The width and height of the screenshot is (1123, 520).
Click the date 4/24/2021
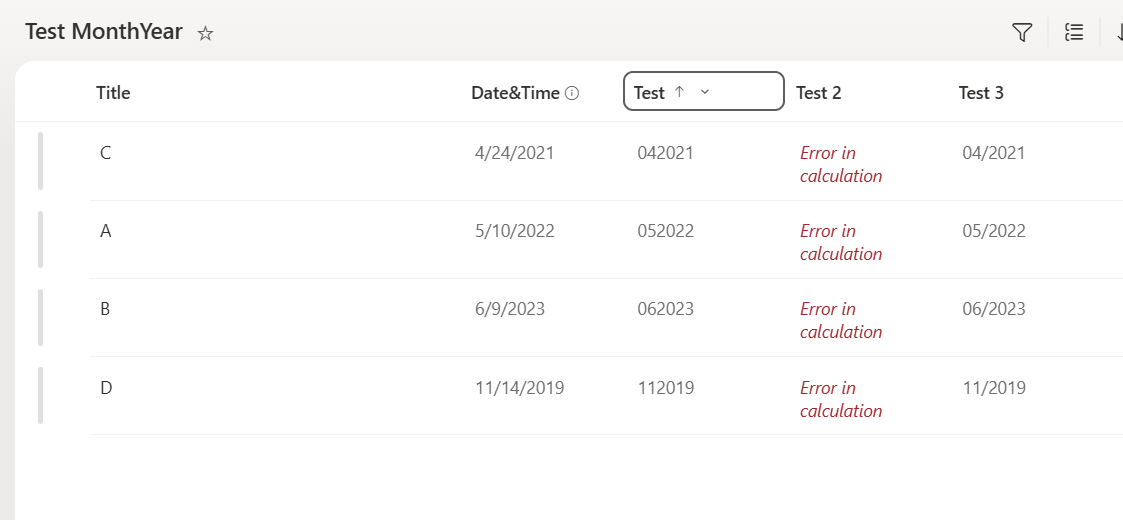pos(514,153)
